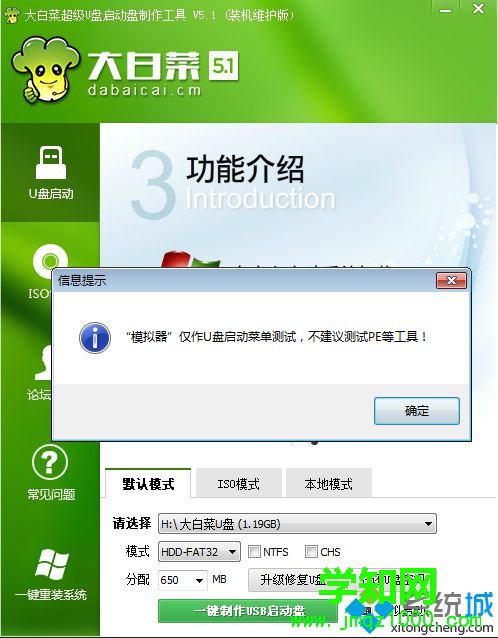The height and width of the screenshot is (638, 498).
Task: Close the 信息提示 dialog with red X
Action: [x=451, y=280]
